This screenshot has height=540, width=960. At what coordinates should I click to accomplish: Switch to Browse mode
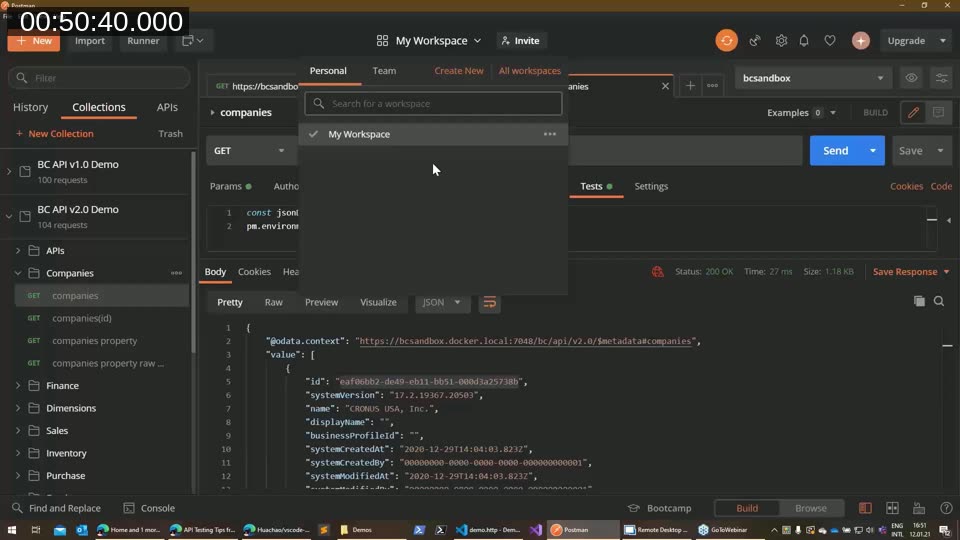pyautogui.click(x=811, y=508)
